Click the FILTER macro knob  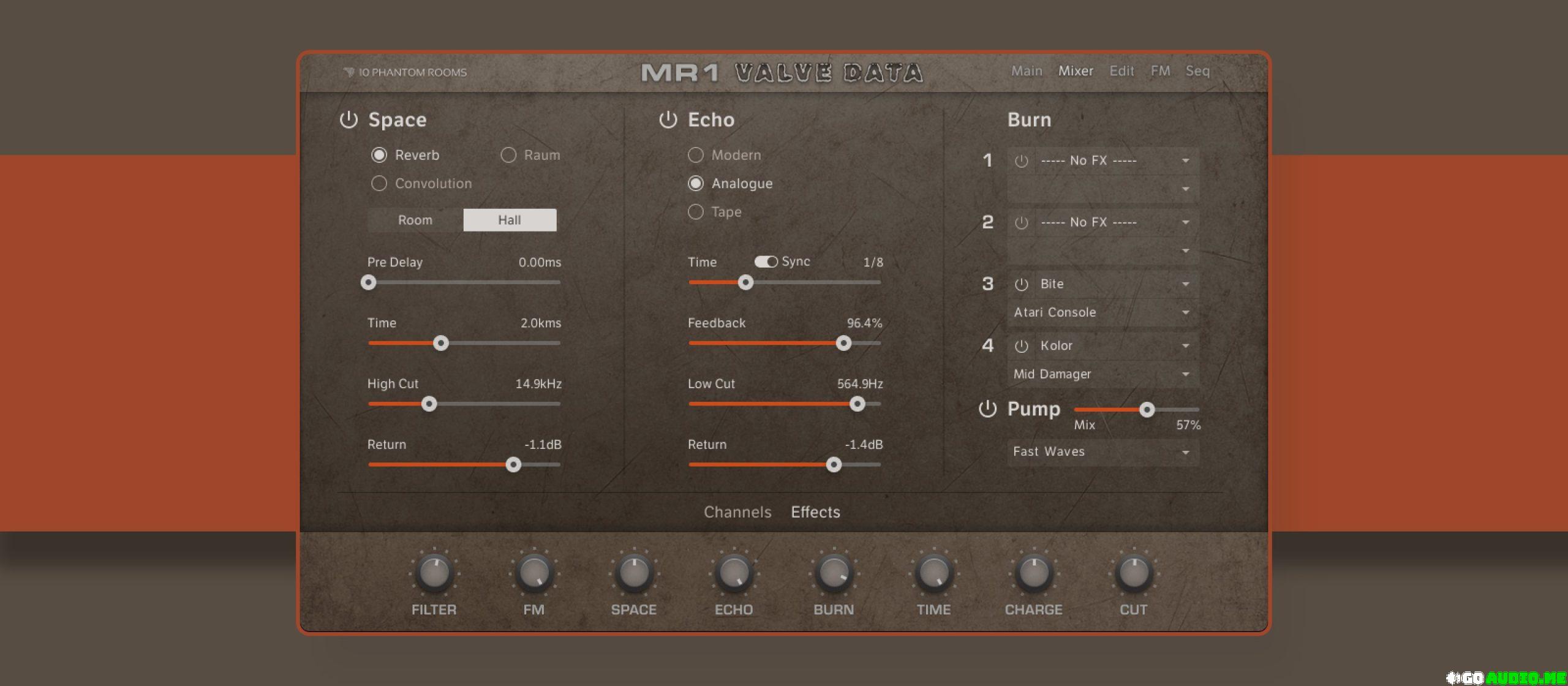click(x=434, y=573)
